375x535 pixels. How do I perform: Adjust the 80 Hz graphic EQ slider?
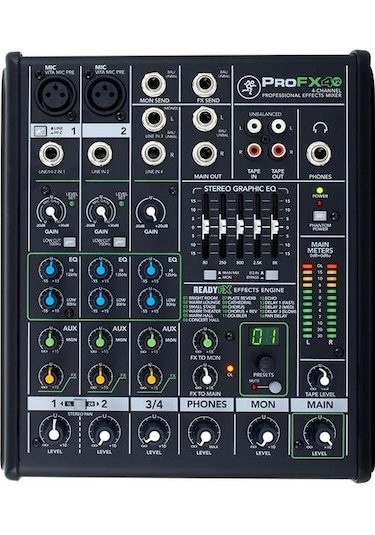[x=205, y=227]
